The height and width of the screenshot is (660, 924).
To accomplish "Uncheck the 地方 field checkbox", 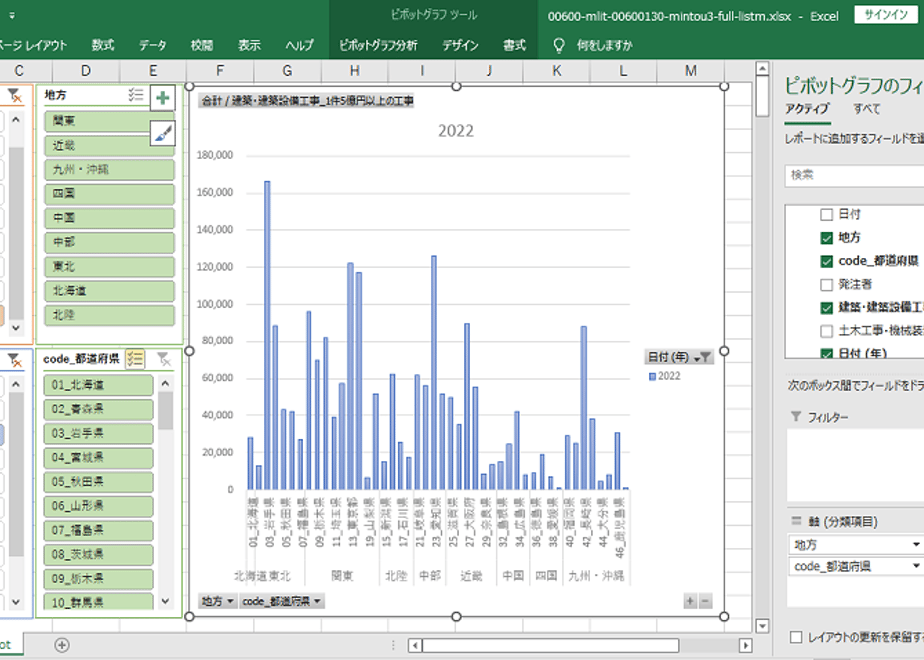I will pyautogui.click(x=826, y=238).
